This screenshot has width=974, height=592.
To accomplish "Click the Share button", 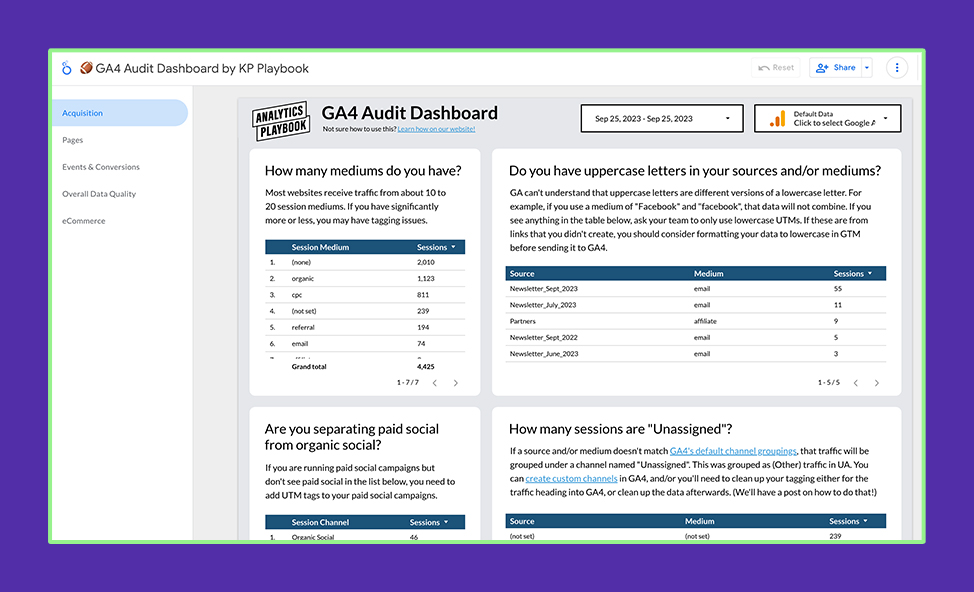I will tap(836, 68).
